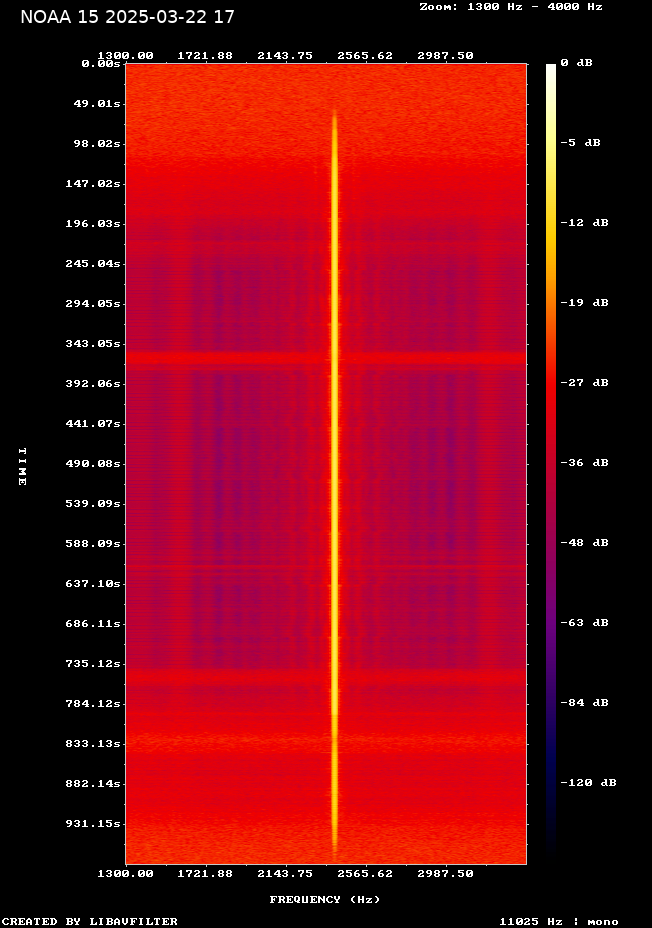Click time label '637.10s'
The height and width of the screenshot is (928, 652).
[93, 584]
